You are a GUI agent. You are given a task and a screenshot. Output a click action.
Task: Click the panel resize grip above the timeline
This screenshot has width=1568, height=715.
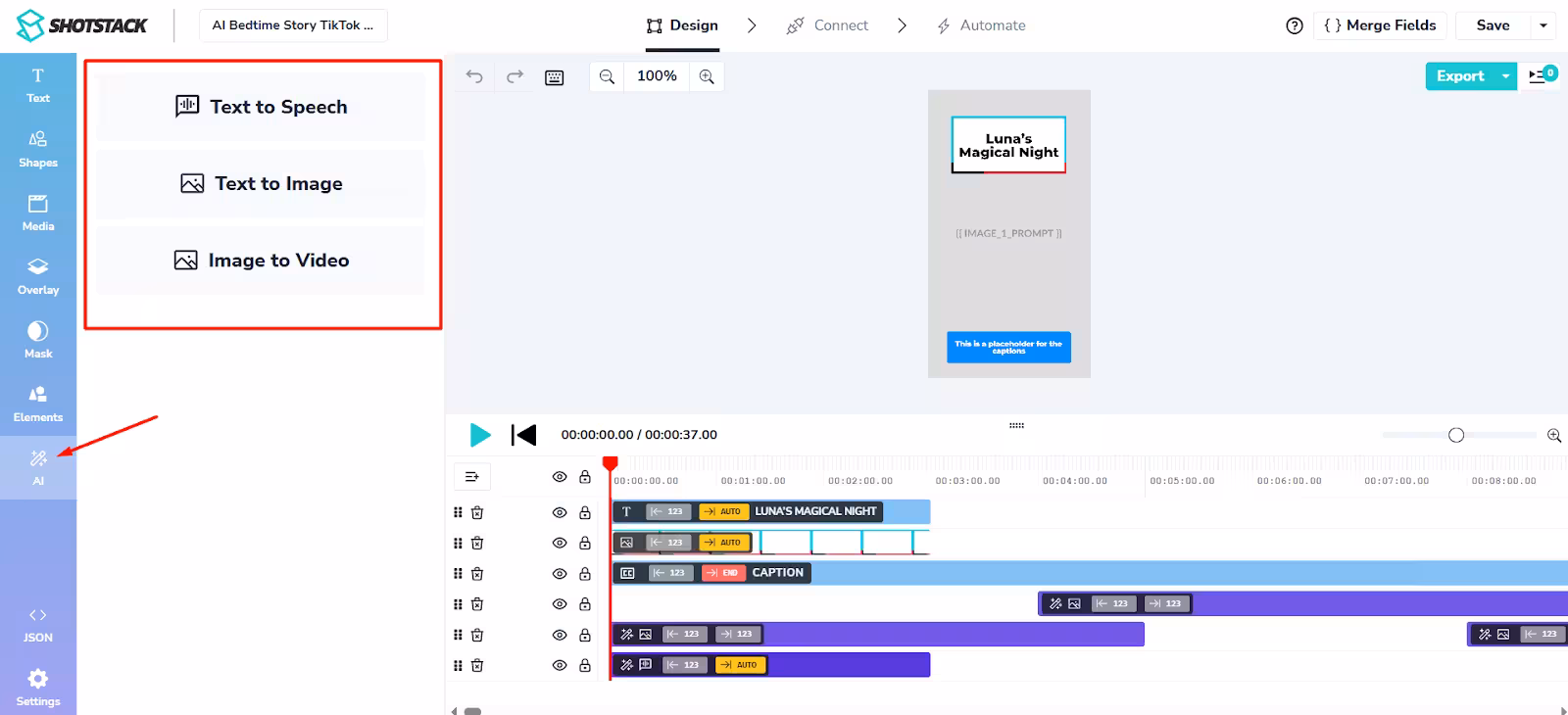[x=1016, y=425]
